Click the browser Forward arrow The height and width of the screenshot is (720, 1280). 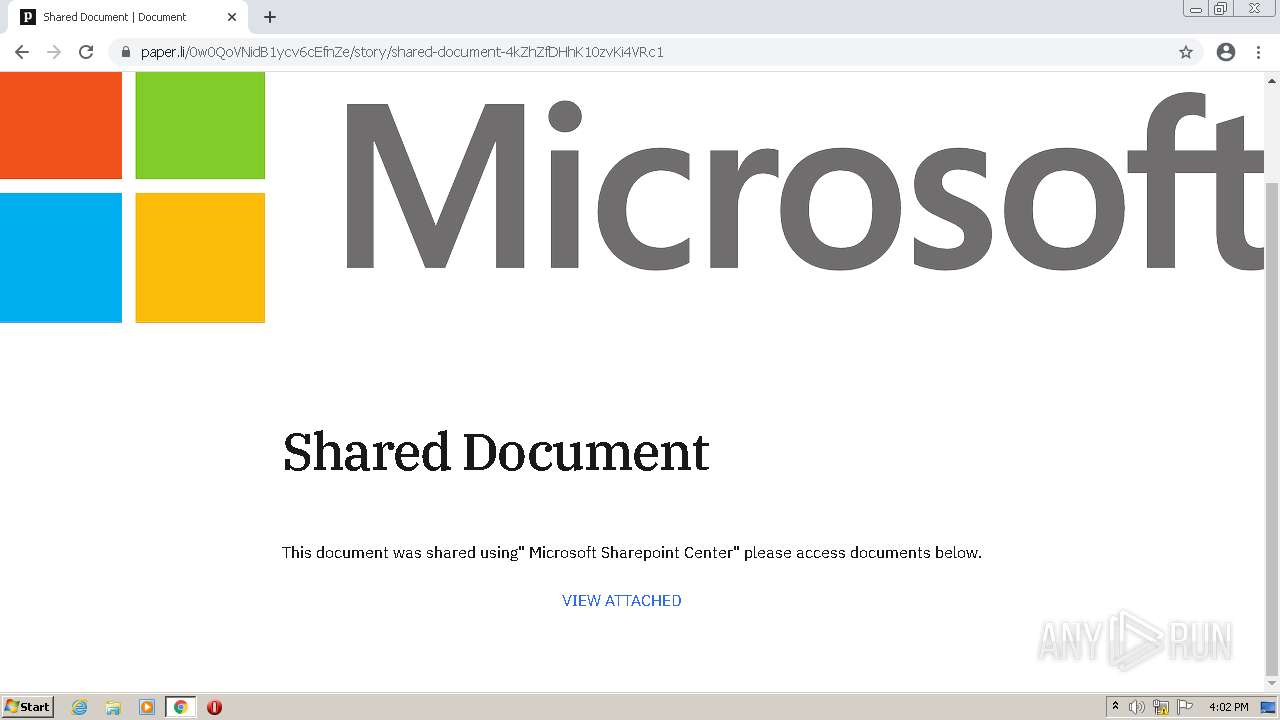54,52
